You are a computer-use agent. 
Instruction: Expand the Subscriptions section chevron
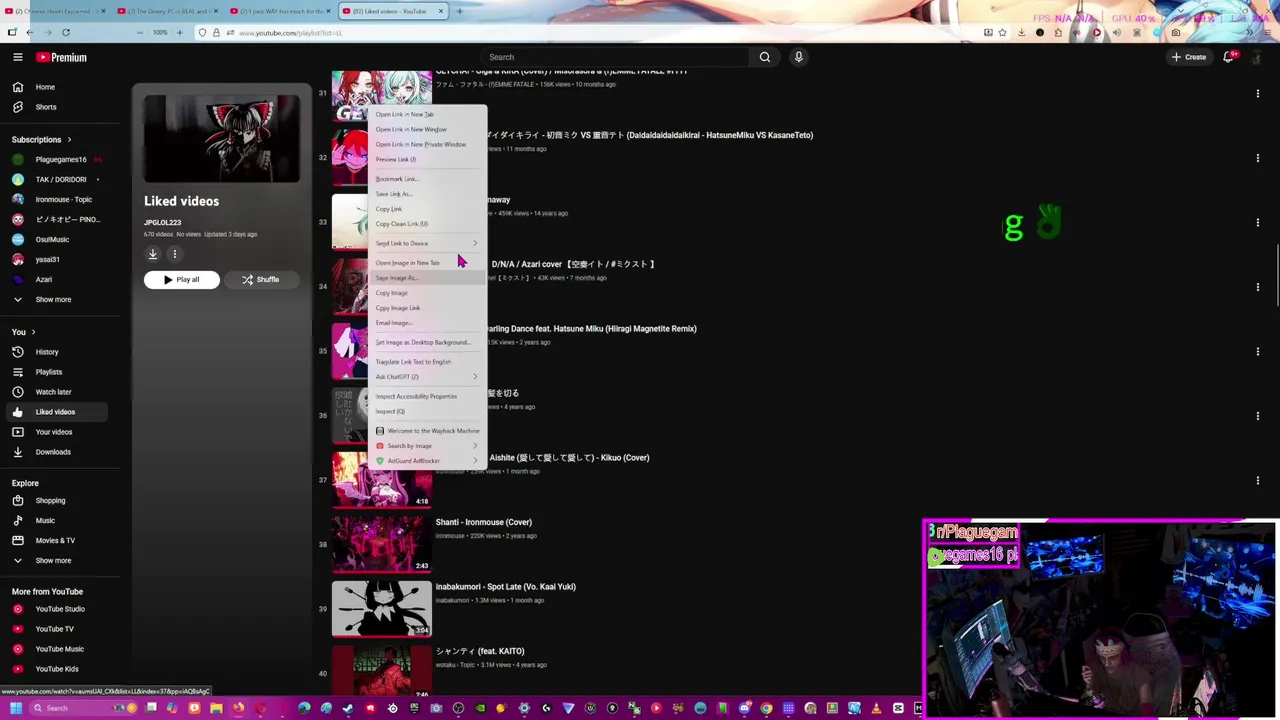[x=69, y=140]
